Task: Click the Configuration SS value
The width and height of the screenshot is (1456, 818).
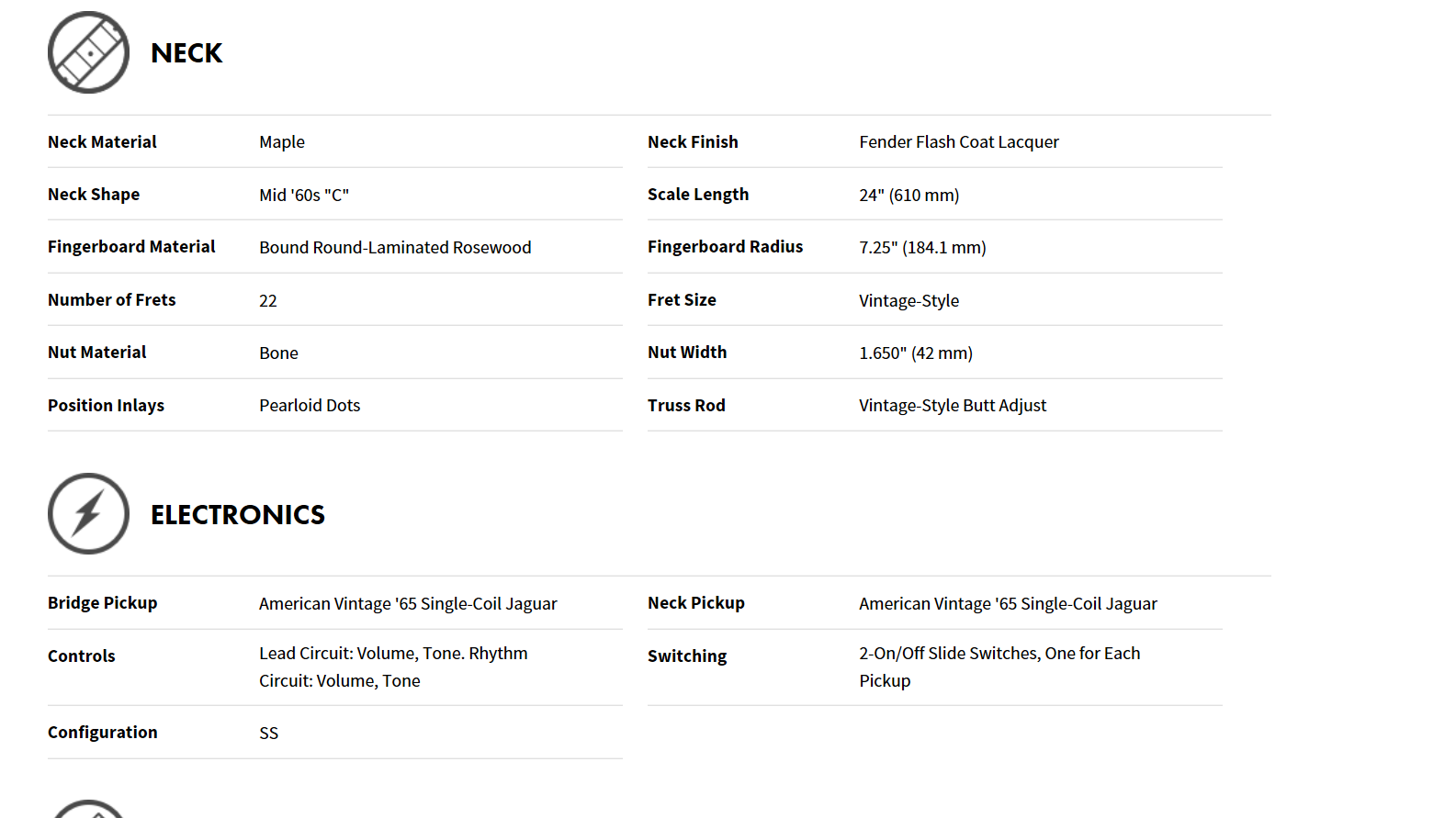Action: click(x=268, y=733)
